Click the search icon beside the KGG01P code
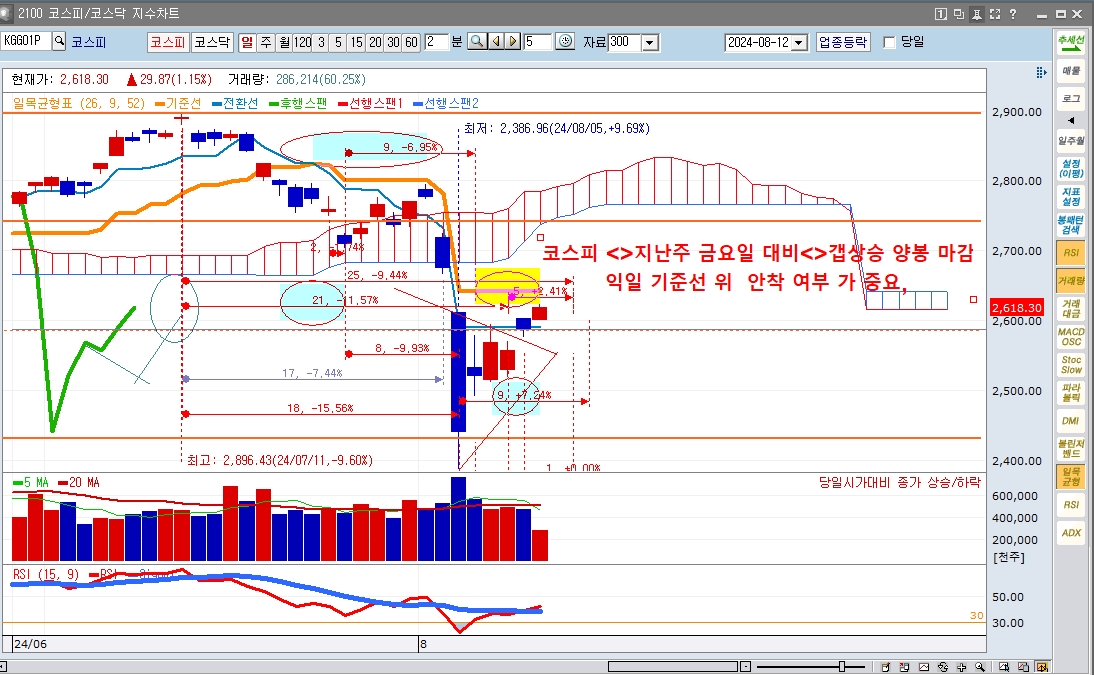This screenshot has height=675, width=1094. (x=59, y=42)
